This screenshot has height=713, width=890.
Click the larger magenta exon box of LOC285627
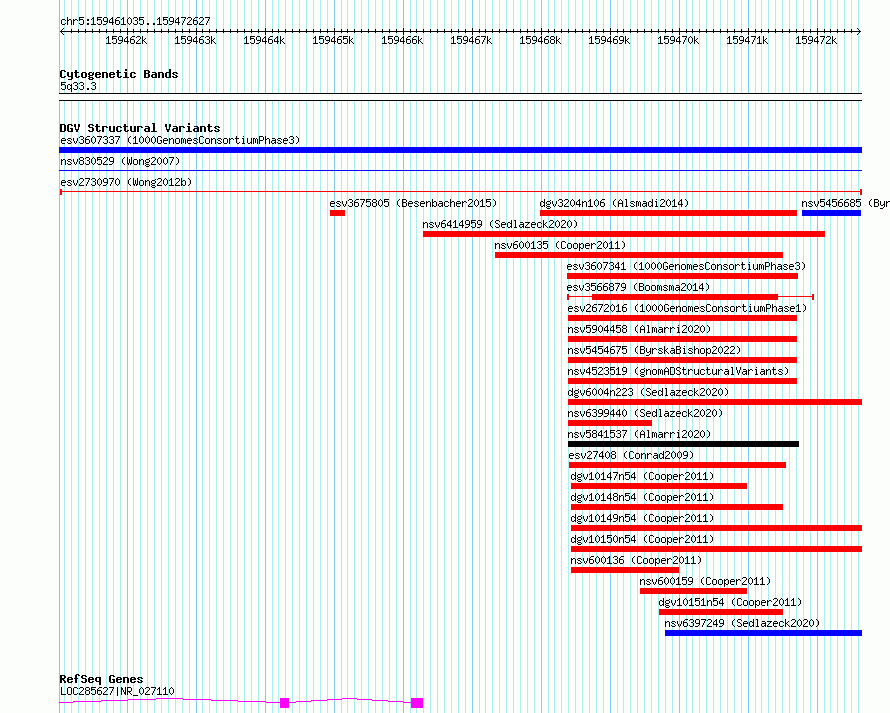point(417,703)
